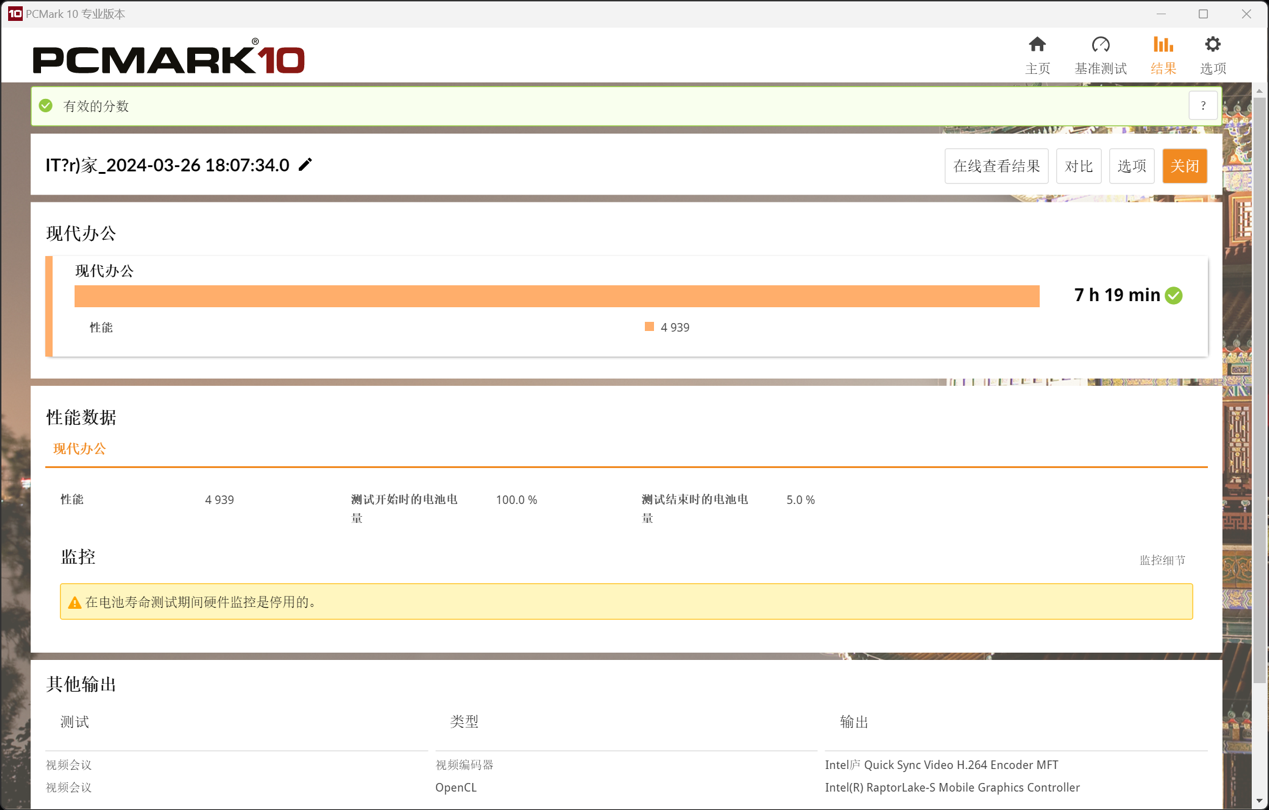Click the 类型 column header

pos(465,722)
